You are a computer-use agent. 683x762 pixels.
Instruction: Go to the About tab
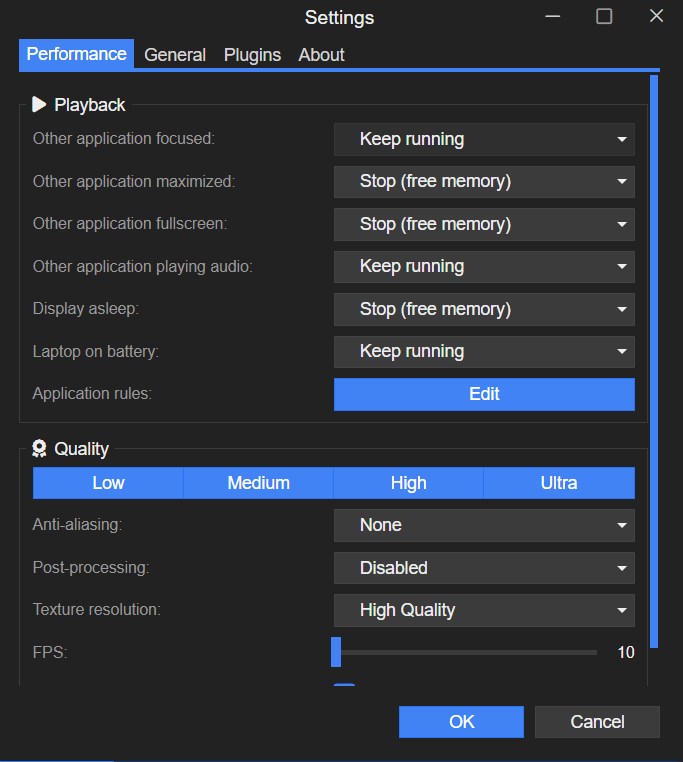[x=321, y=55]
